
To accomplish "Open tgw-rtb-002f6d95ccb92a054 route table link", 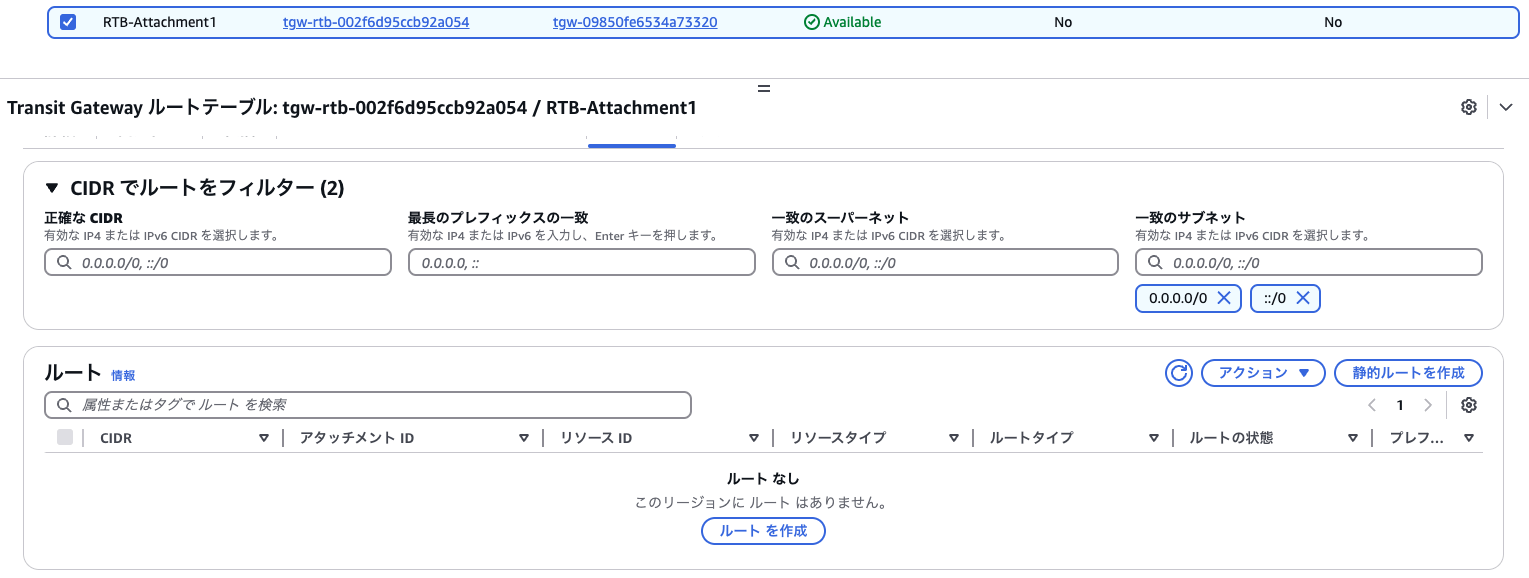I will (x=376, y=22).
